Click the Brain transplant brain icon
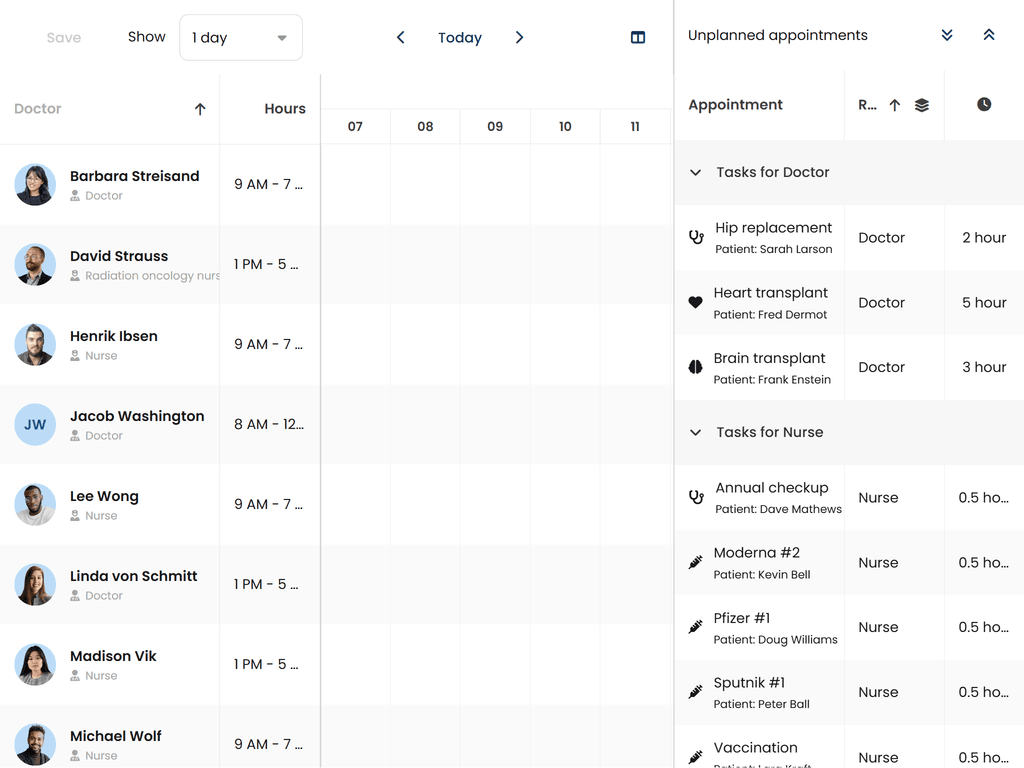 click(x=696, y=367)
